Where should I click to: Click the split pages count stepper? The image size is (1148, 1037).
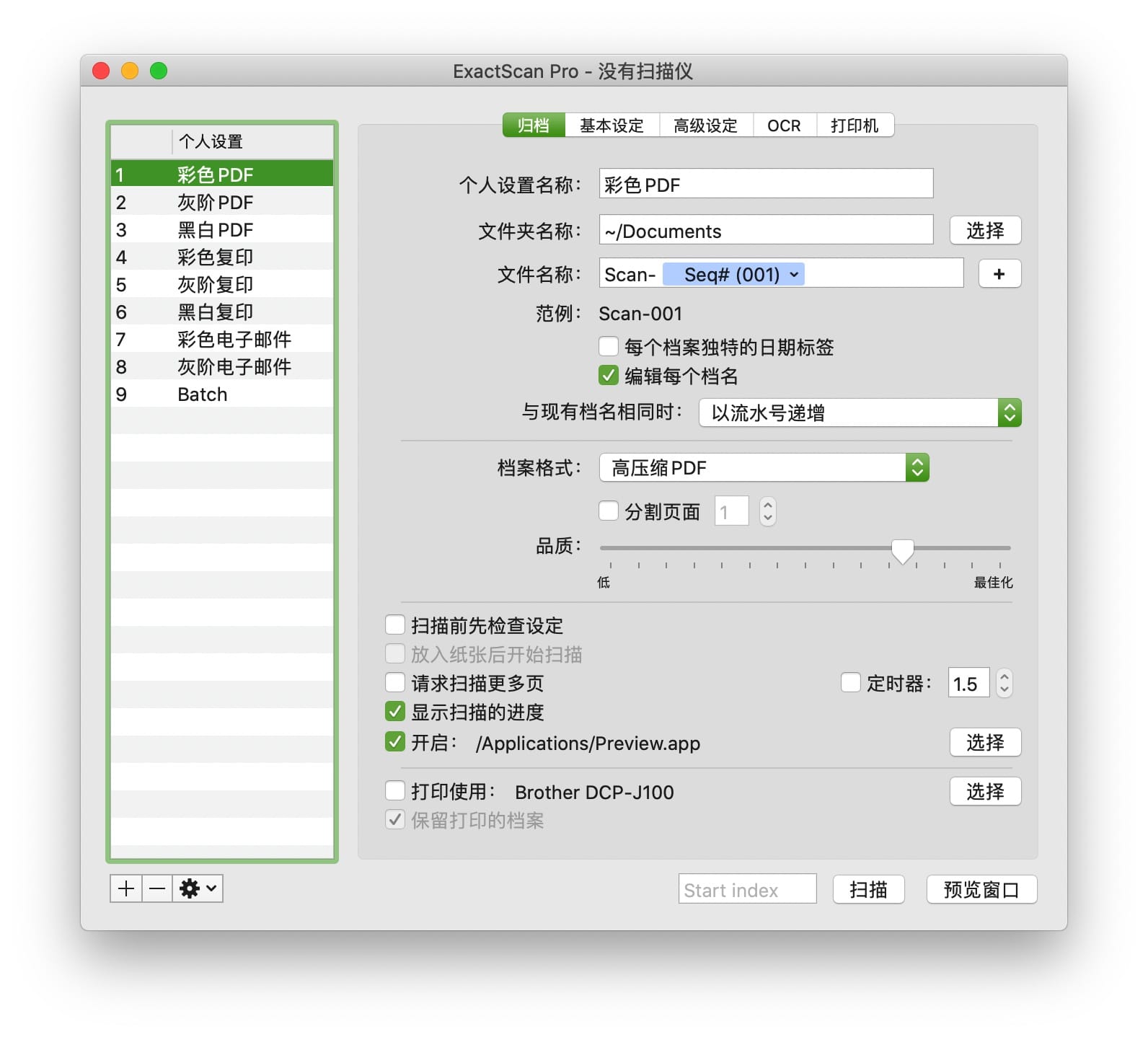pos(767,511)
